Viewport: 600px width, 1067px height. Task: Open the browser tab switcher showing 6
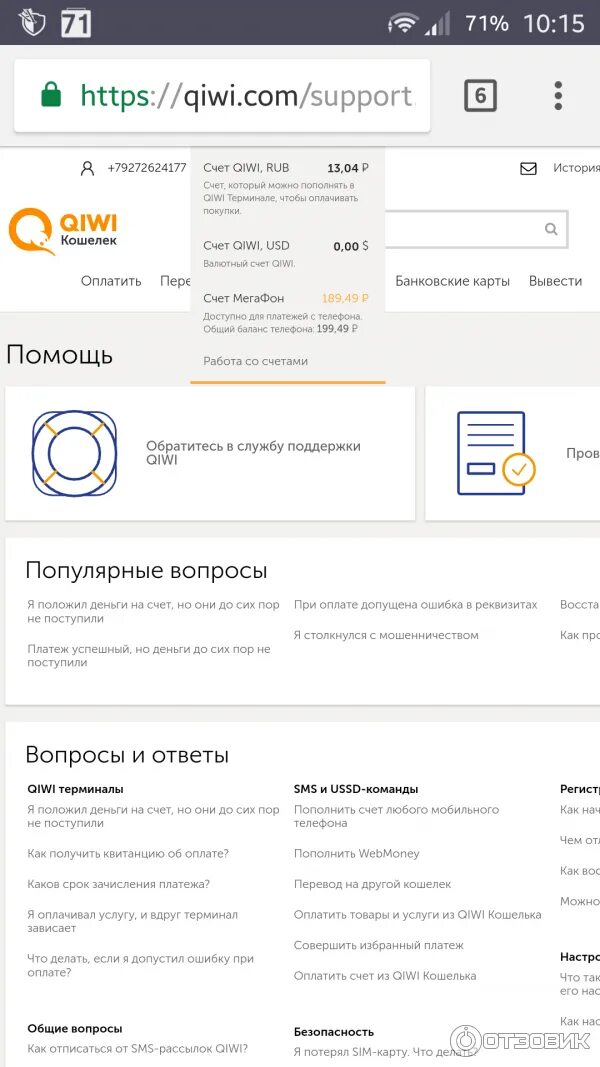pyautogui.click(x=480, y=95)
